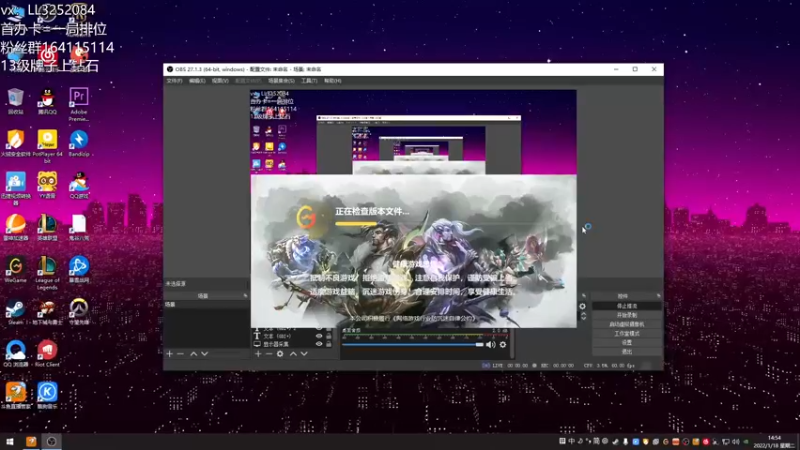Image resolution: width=800 pixels, height=450 pixels.
Task: Undock the scene transitions panel via header icon
Action: 584,296
